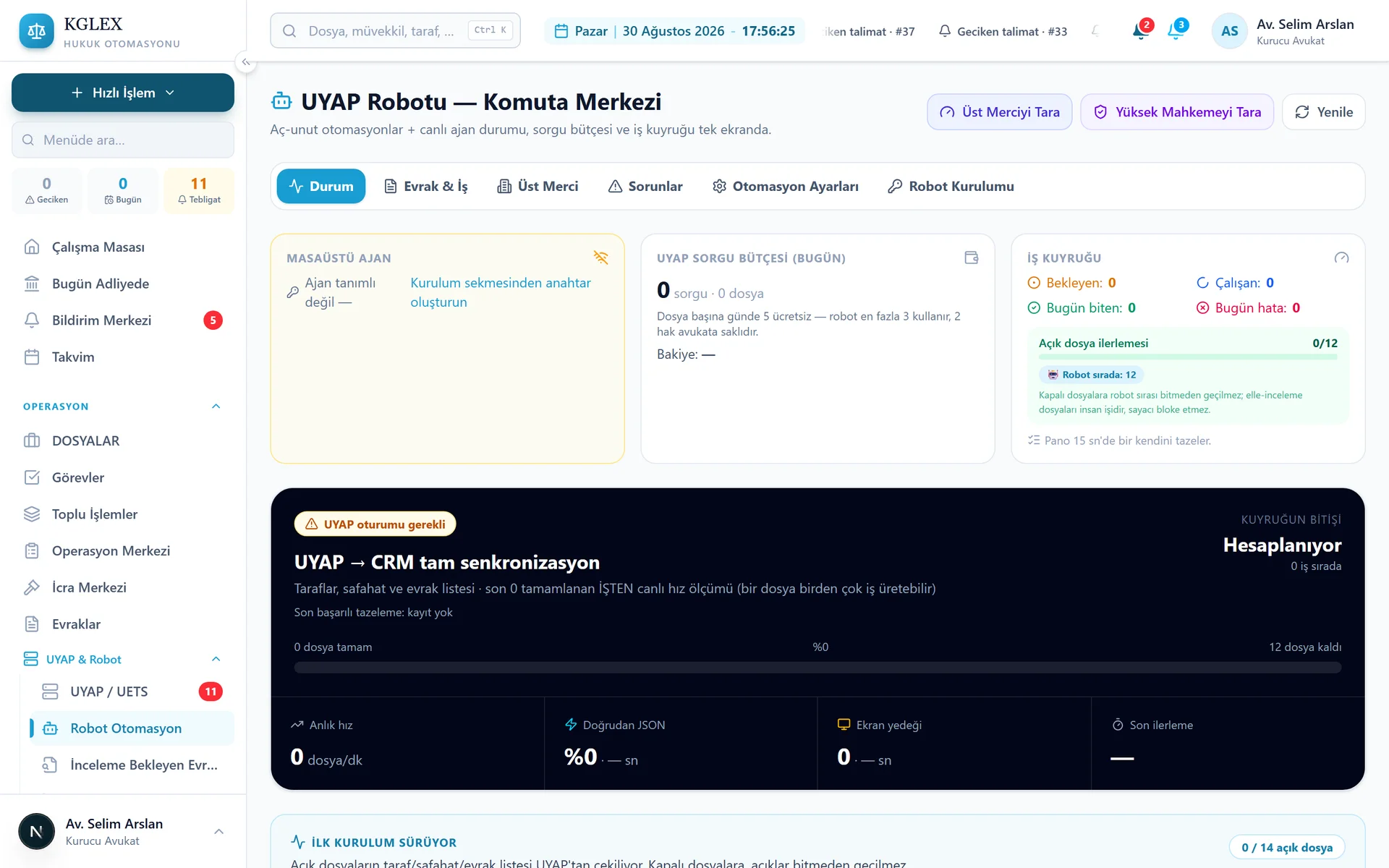Open Toplu İşlemler in the sidebar
1389x868 pixels.
click(123, 514)
